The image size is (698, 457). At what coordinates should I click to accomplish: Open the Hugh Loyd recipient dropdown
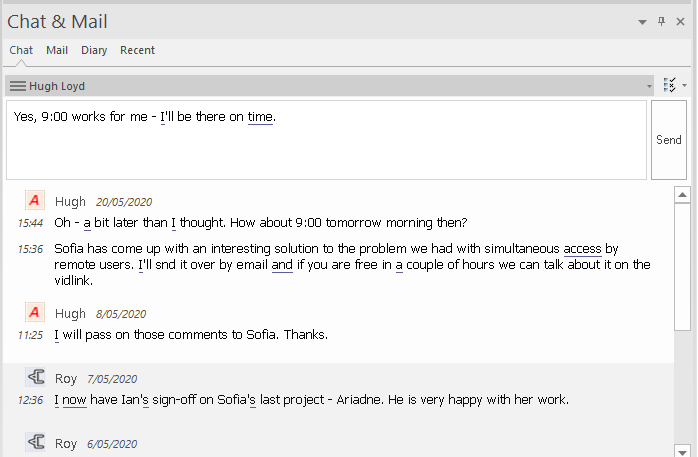point(649,87)
